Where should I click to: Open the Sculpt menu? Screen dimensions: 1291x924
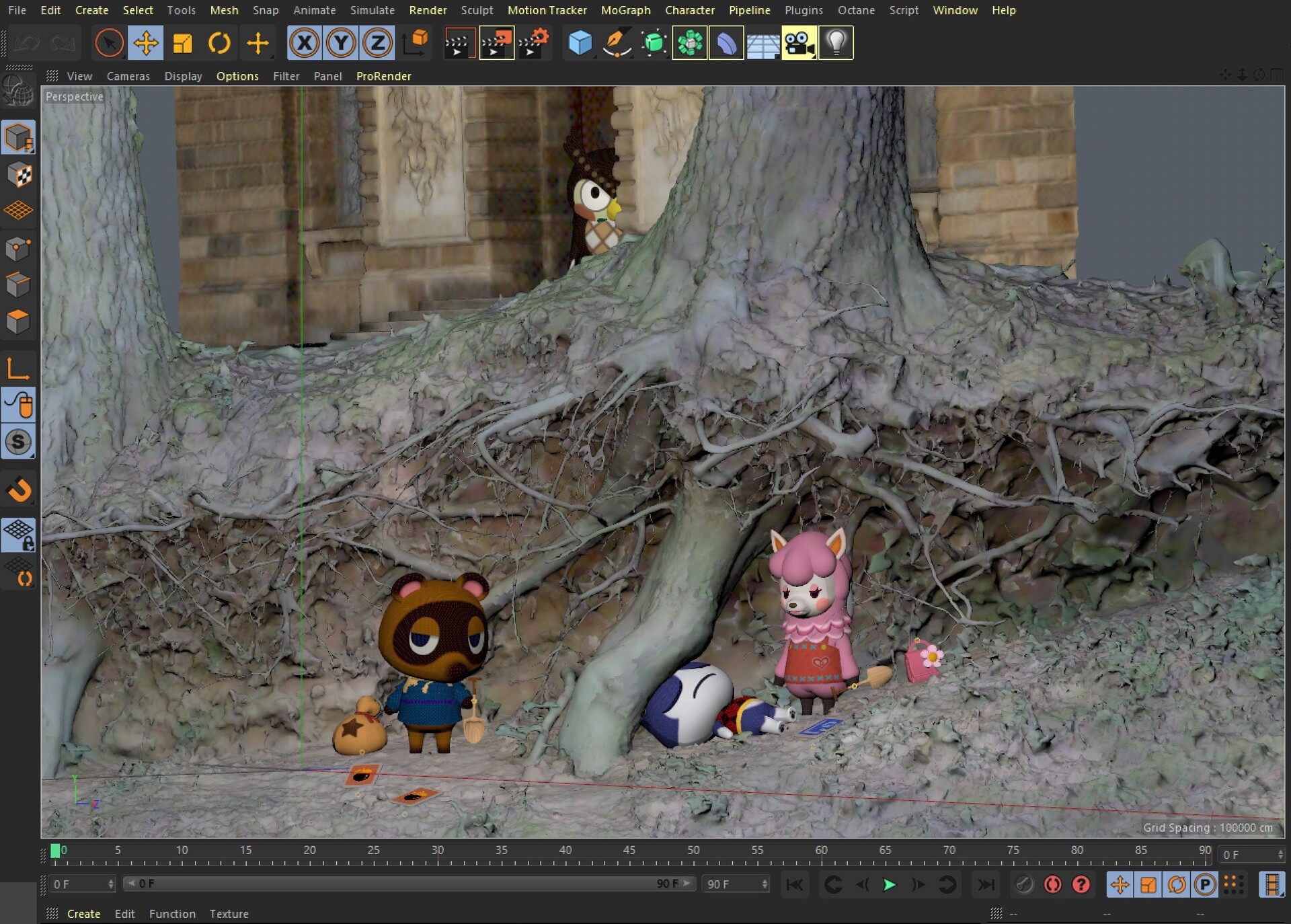pyautogui.click(x=477, y=10)
